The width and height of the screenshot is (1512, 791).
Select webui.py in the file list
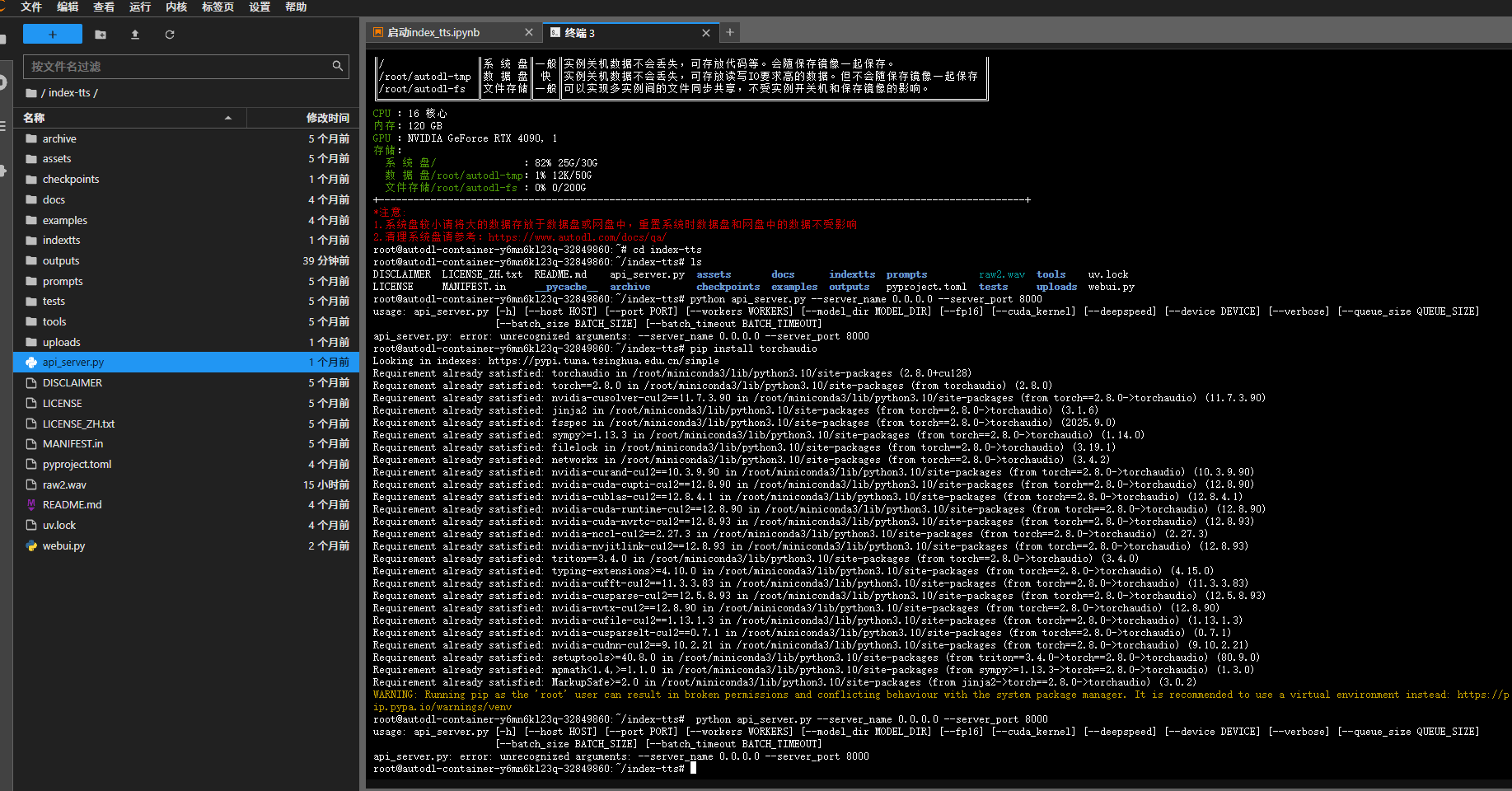(63, 545)
